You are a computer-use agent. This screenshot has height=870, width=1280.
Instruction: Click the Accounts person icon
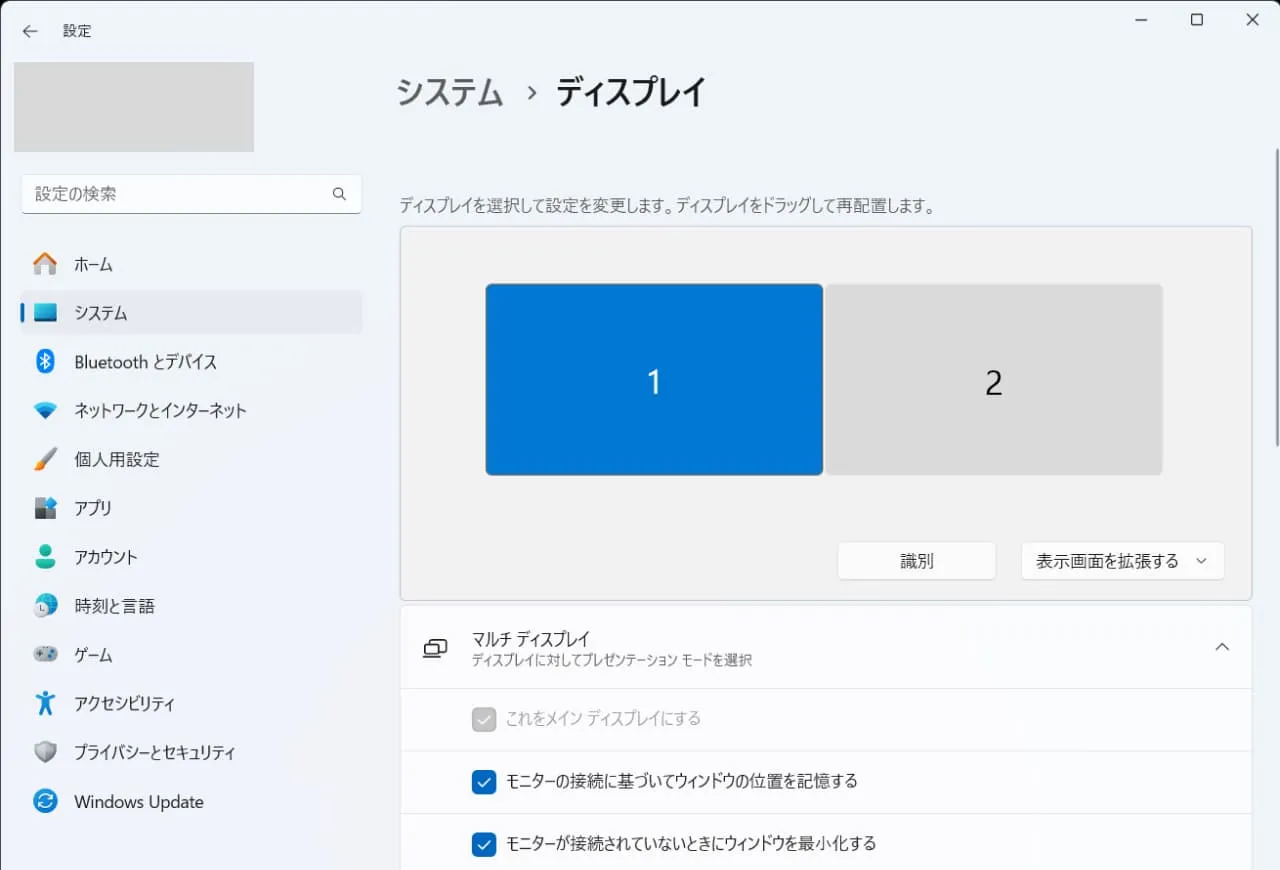[45, 557]
